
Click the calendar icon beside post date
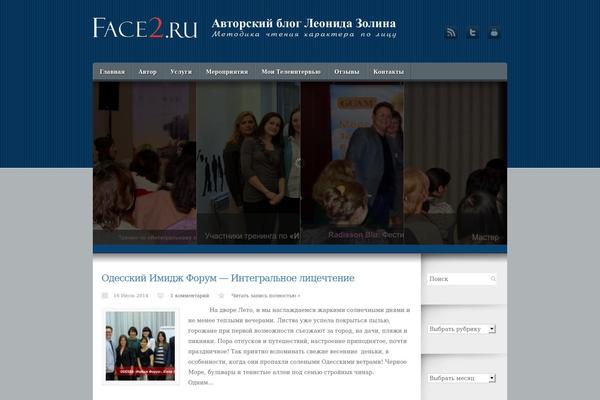[x=104, y=296]
